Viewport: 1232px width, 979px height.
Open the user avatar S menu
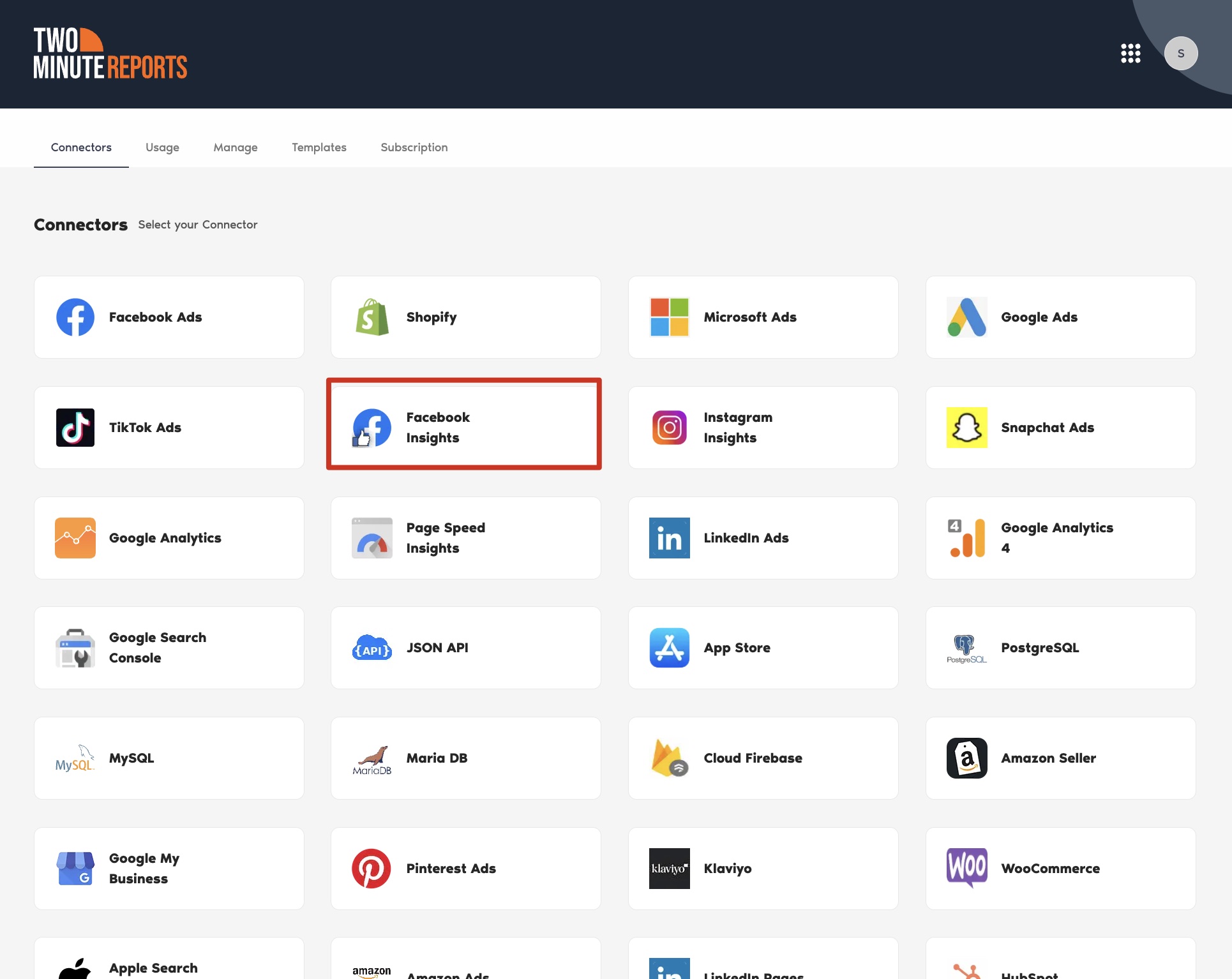[x=1181, y=54]
